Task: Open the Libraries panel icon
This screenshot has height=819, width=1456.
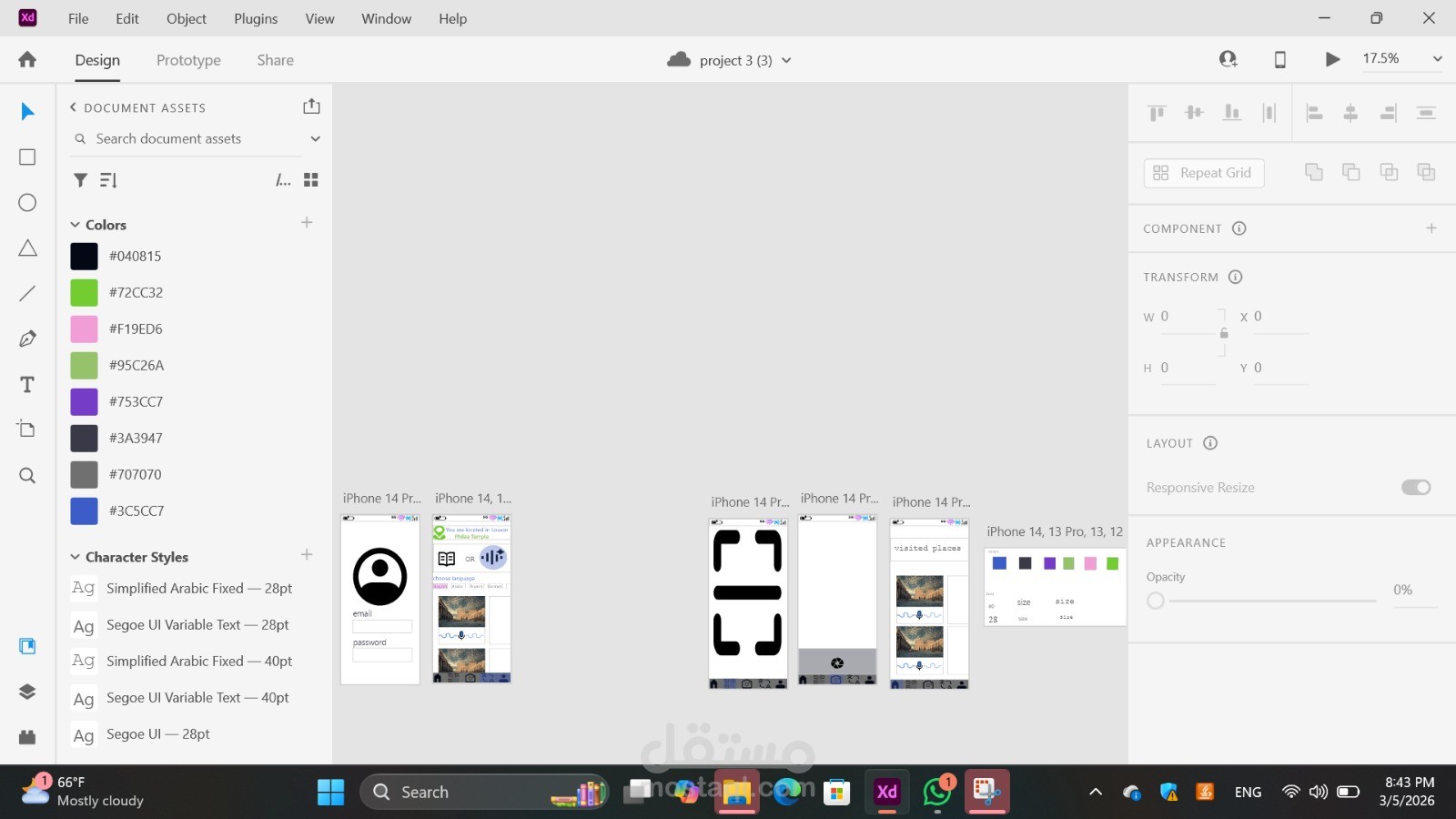Action: [27, 646]
